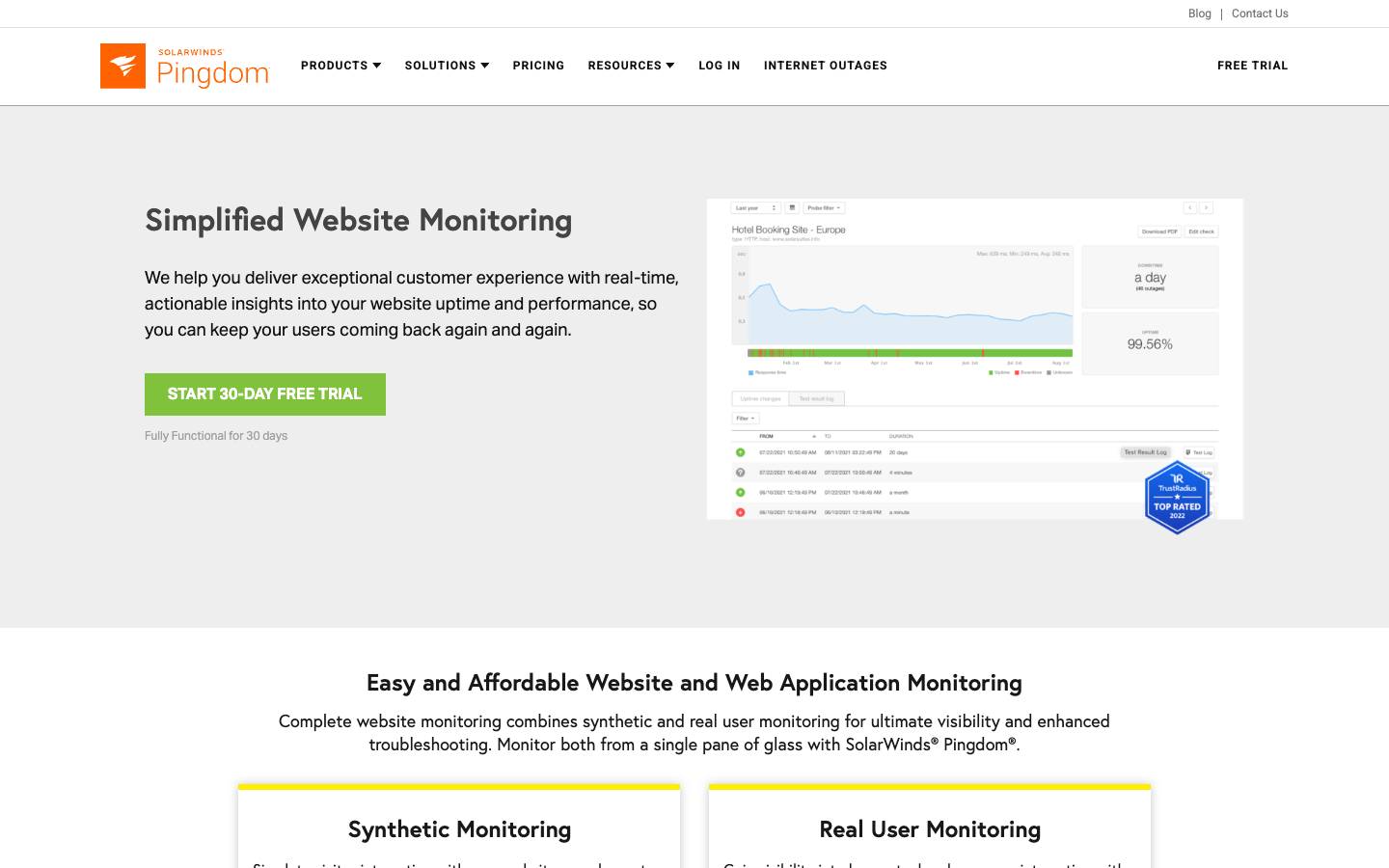This screenshot has height=868, width=1389.
Task: Open the Contact Us link
Action: tap(1260, 14)
